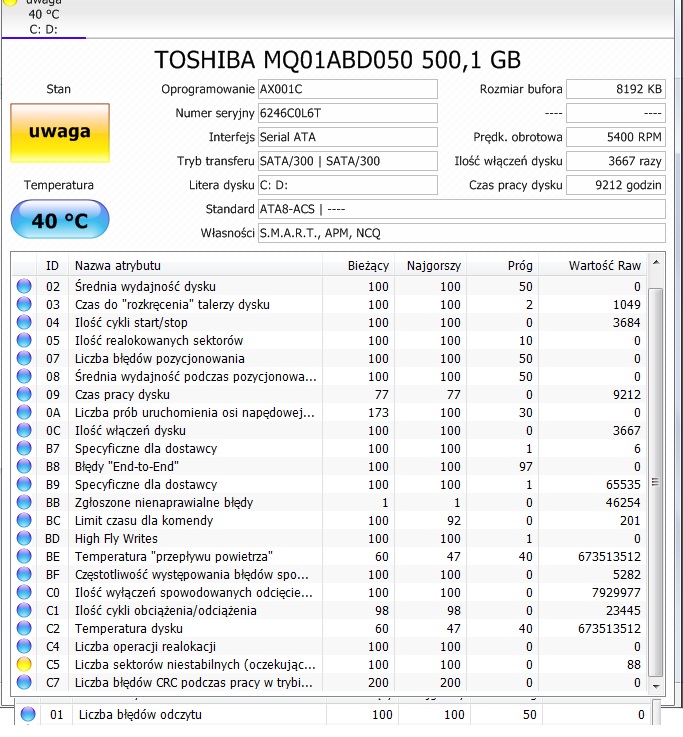683x737 pixels.
Task: Click the blue status icon for attribute C1
Action: (24, 611)
